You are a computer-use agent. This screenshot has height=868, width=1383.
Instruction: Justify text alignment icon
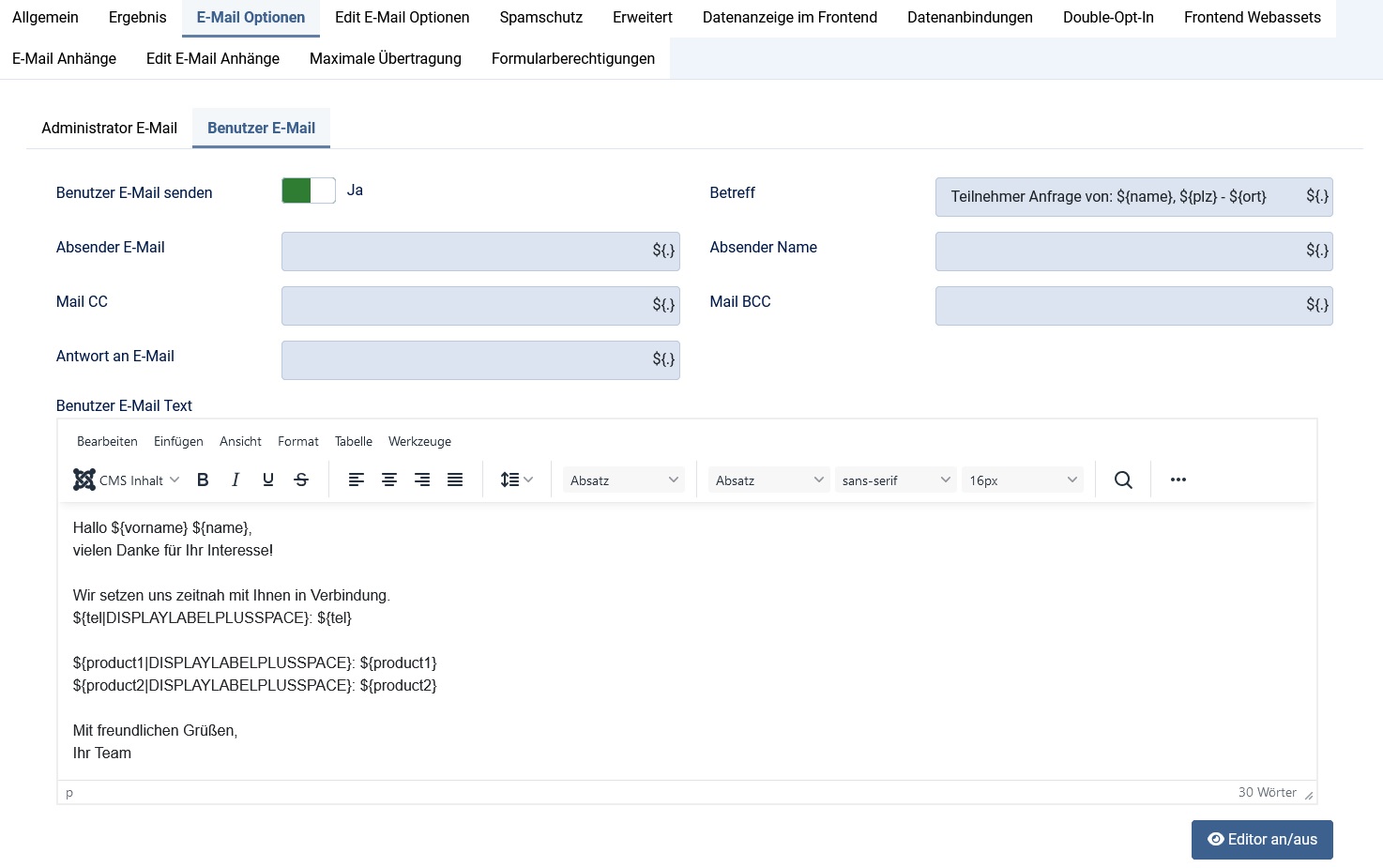(455, 480)
